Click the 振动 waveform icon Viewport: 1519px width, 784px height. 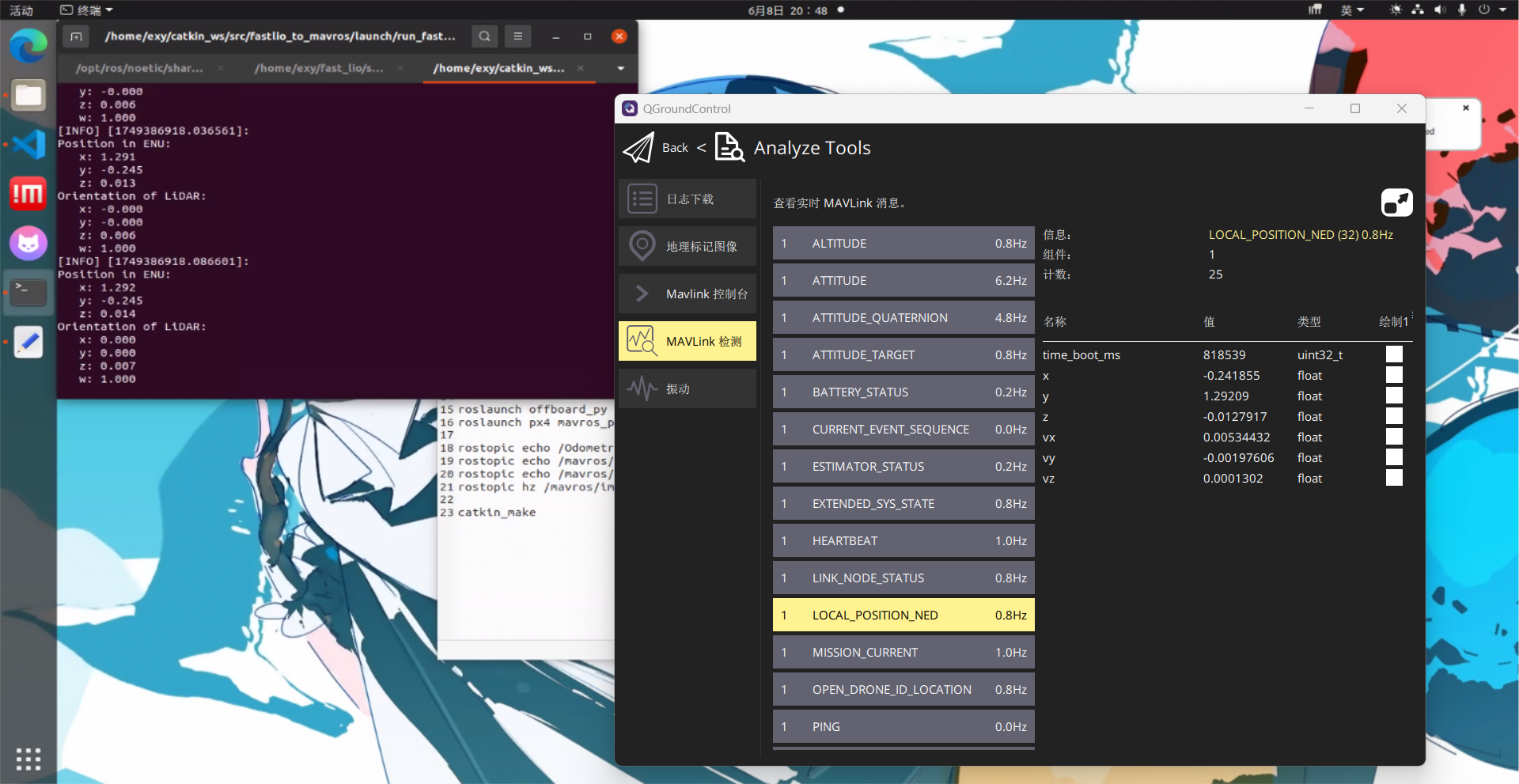click(x=642, y=388)
